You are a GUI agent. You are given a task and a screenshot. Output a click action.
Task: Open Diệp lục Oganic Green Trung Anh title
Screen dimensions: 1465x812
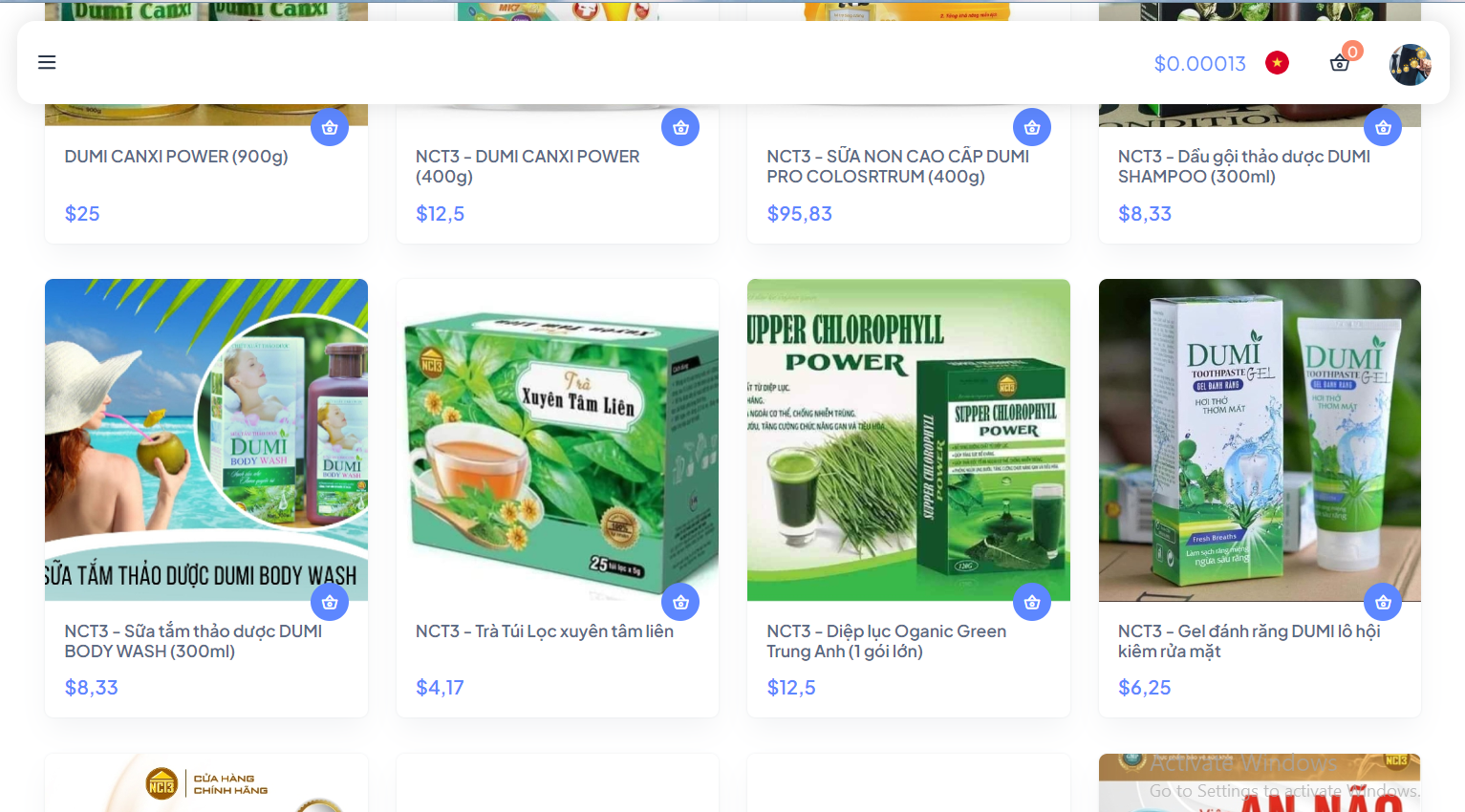[886, 641]
